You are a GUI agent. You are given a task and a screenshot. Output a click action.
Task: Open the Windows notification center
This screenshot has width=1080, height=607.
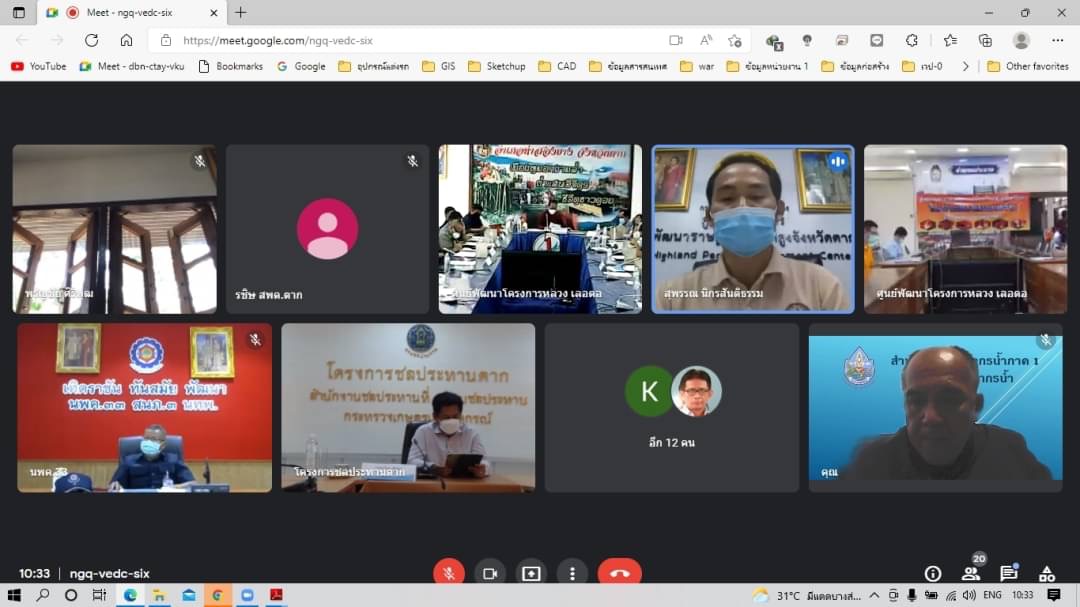1054,595
